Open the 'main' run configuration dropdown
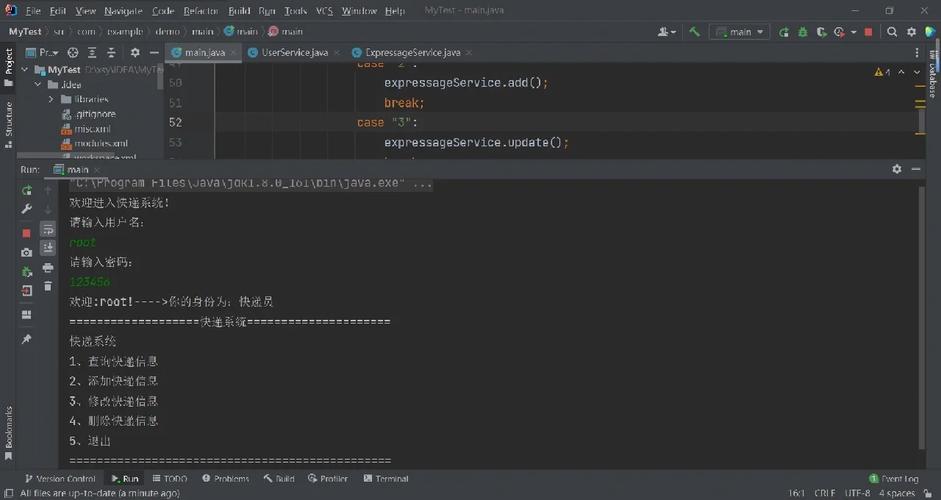 (739, 32)
